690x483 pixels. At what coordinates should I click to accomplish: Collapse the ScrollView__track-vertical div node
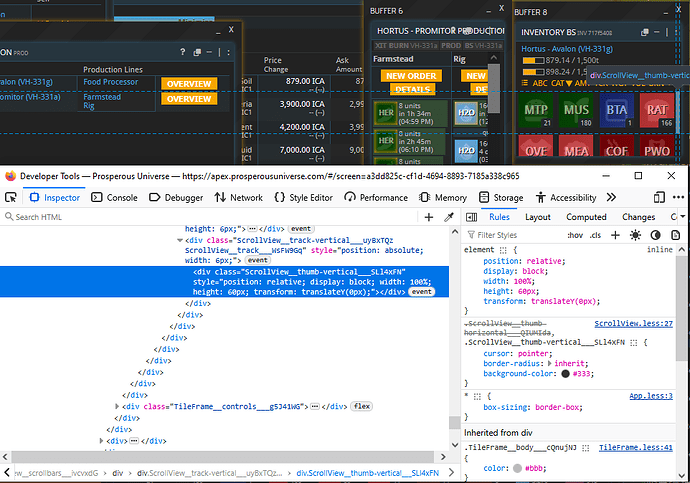pyautogui.click(x=180, y=240)
